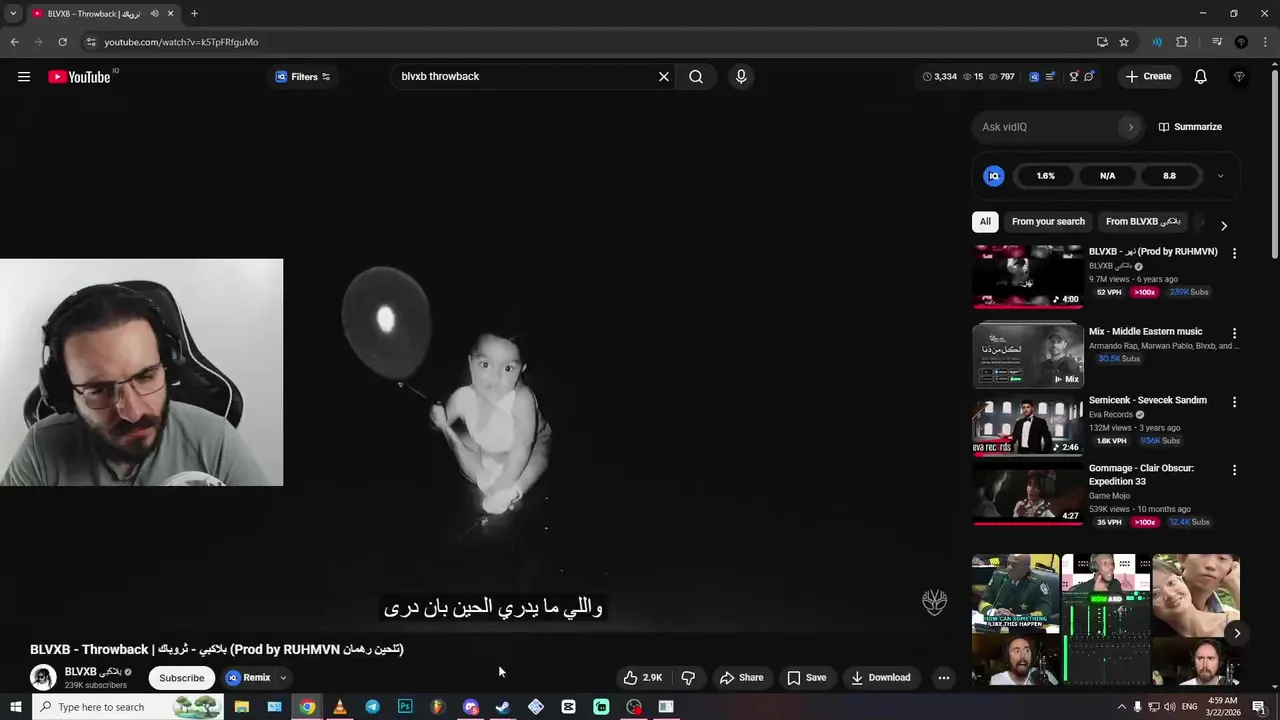The width and height of the screenshot is (1280, 720).
Task: Dislike the video with thumbs-down
Action: pyautogui.click(x=688, y=678)
